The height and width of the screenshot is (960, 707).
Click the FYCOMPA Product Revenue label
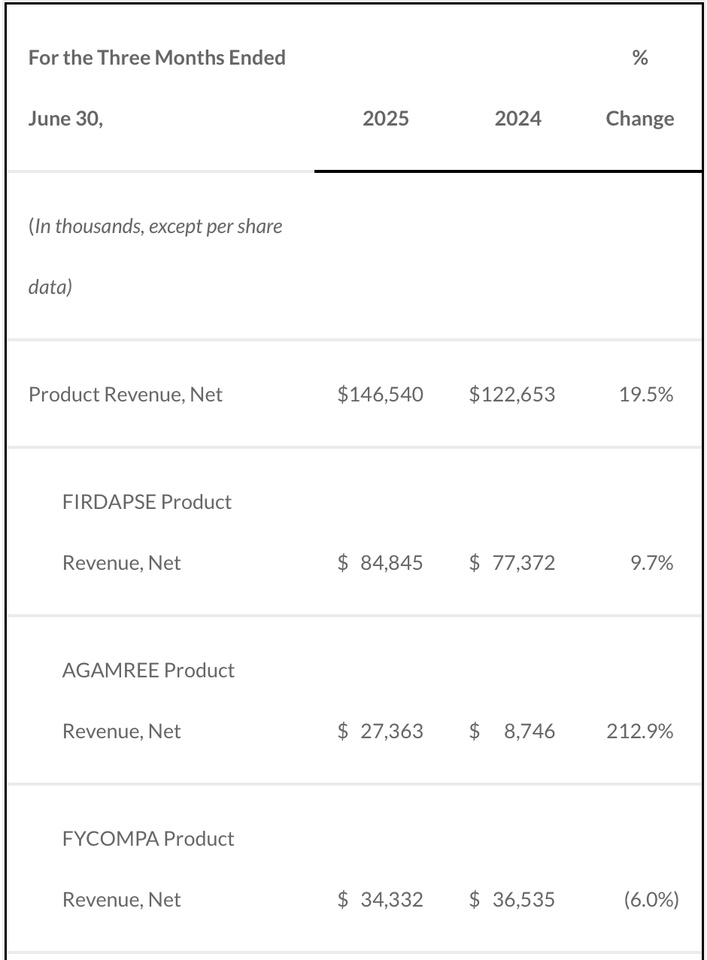[x=148, y=869]
